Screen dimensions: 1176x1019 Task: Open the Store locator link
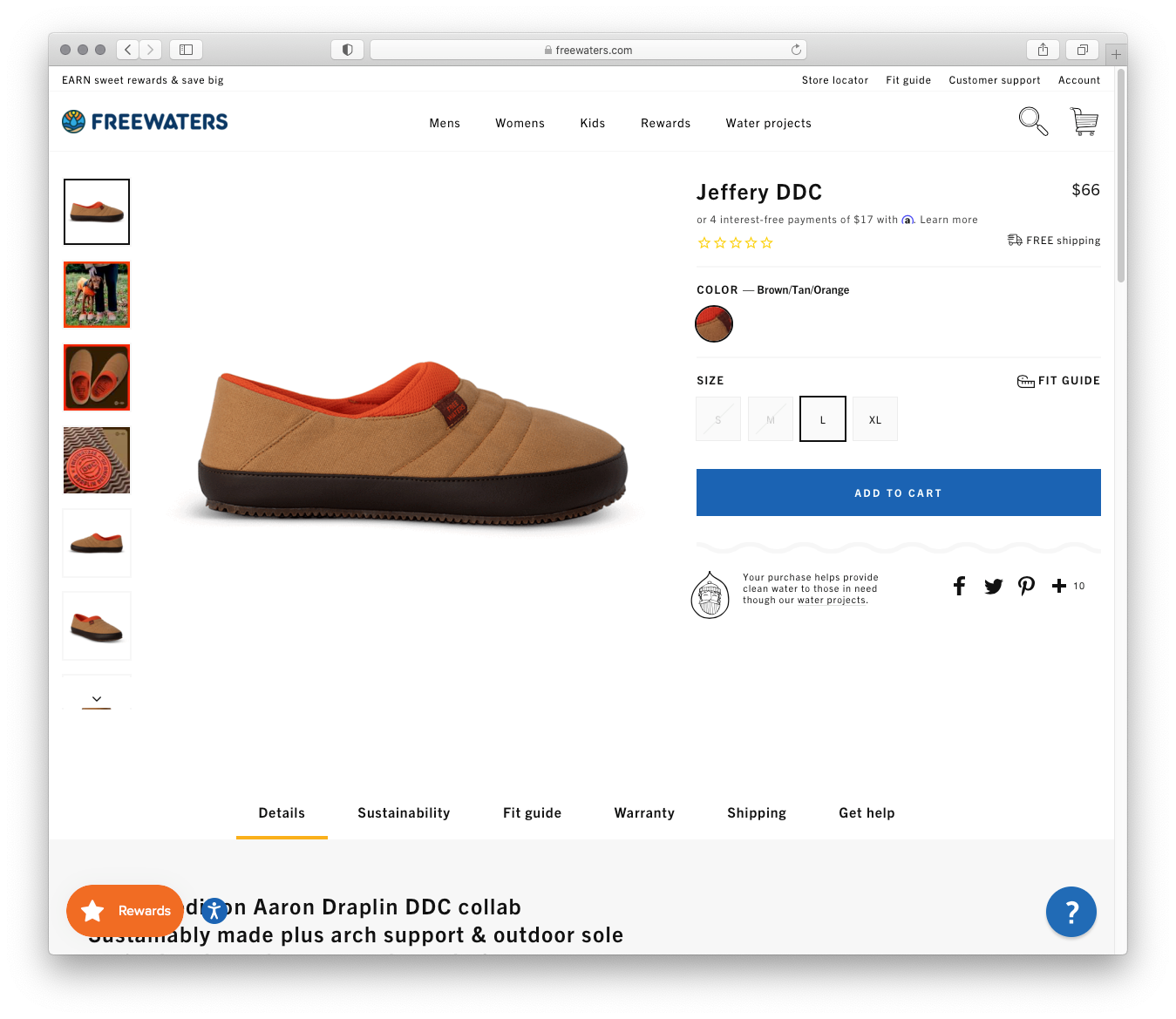(x=835, y=80)
